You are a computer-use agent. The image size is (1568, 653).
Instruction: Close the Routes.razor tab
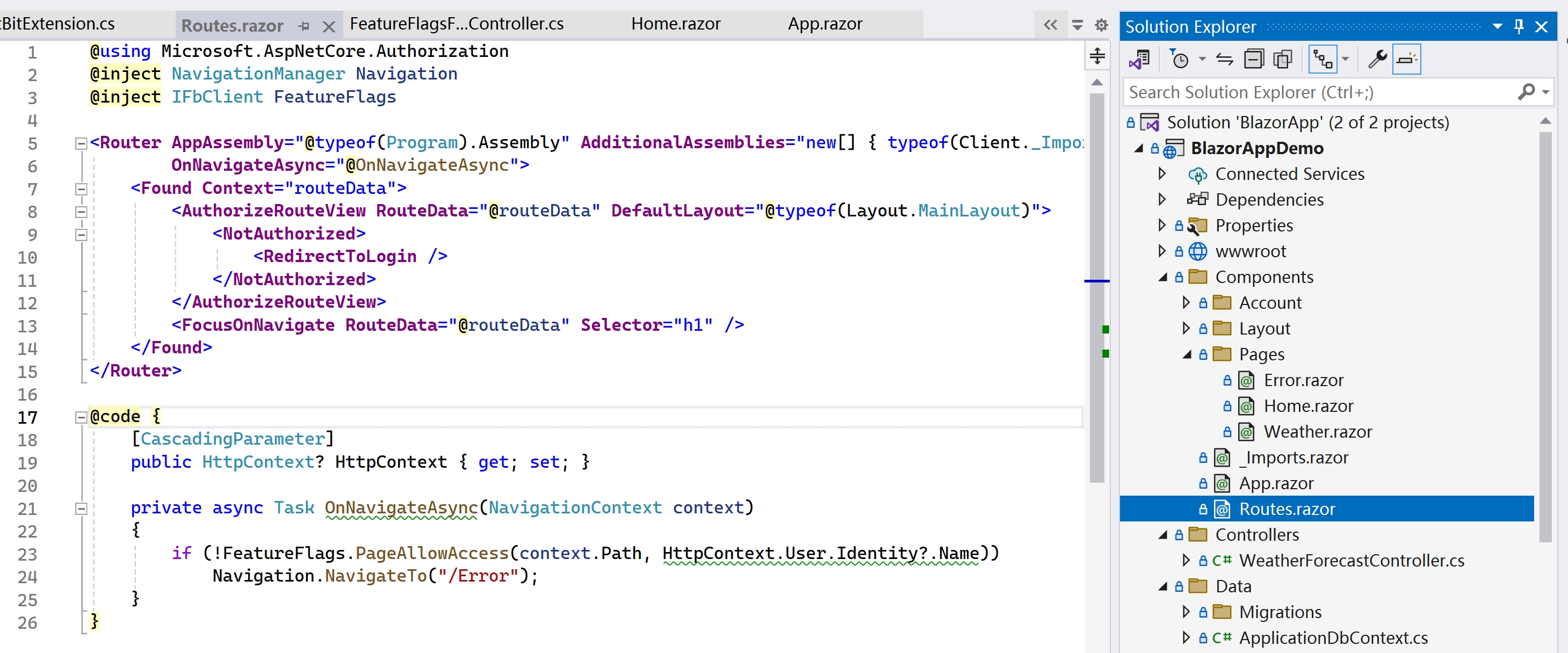click(x=329, y=26)
